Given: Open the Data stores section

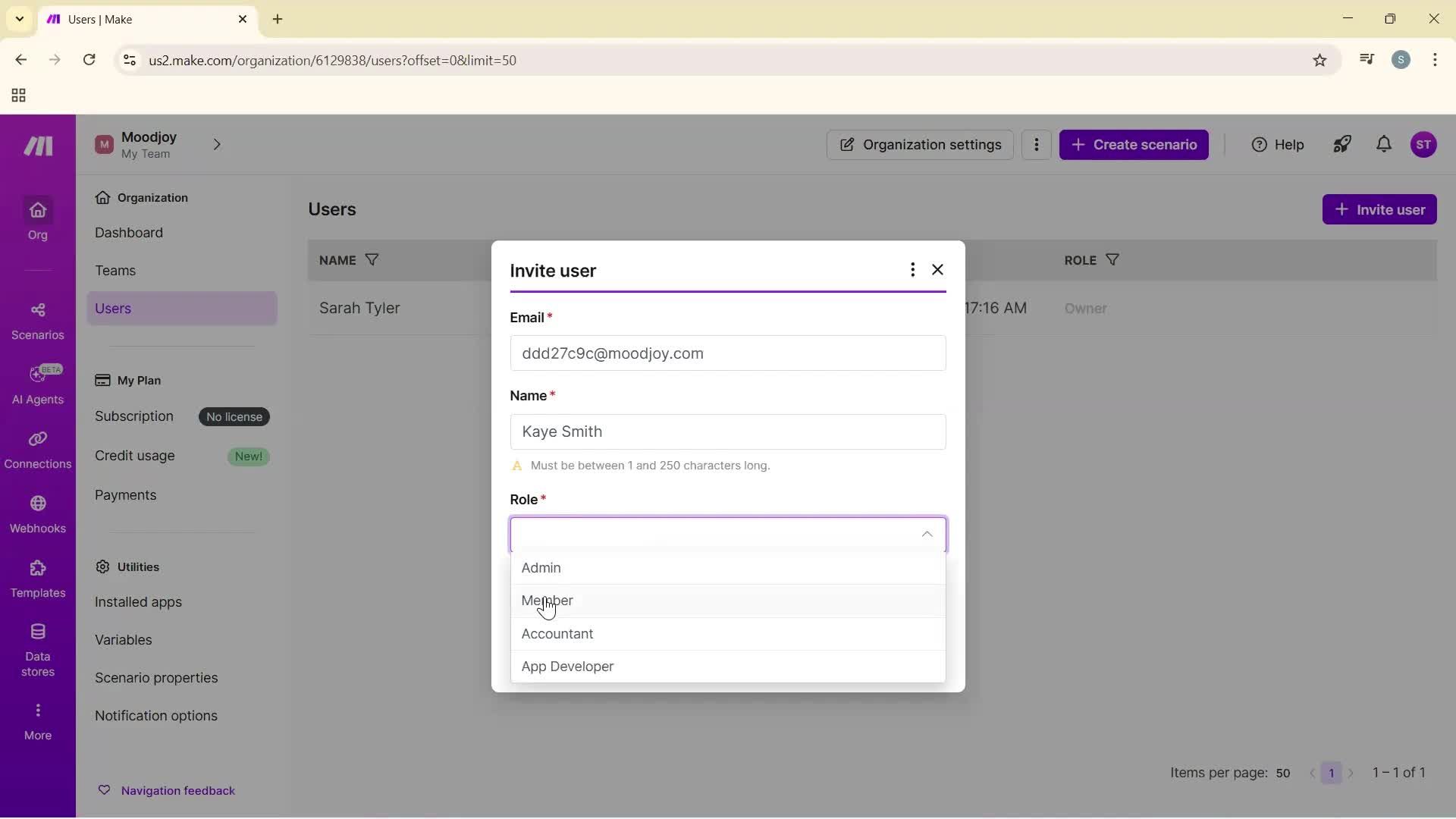Looking at the screenshot, I should coord(37,648).
